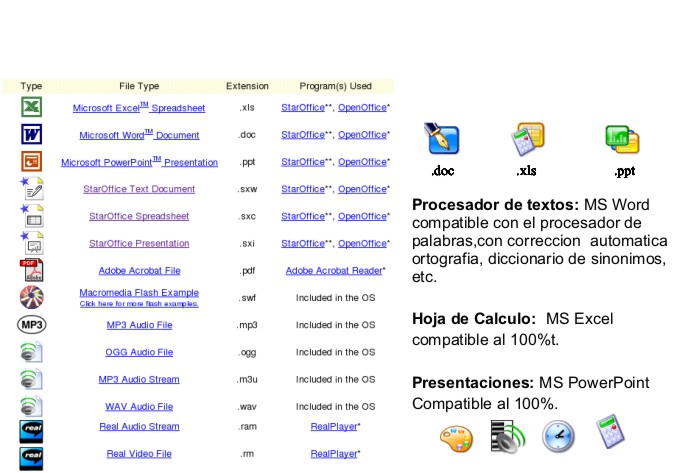
Task: Click the StarOffice Text Document icon
Action: pyautogui.click(x=32, y=189)
